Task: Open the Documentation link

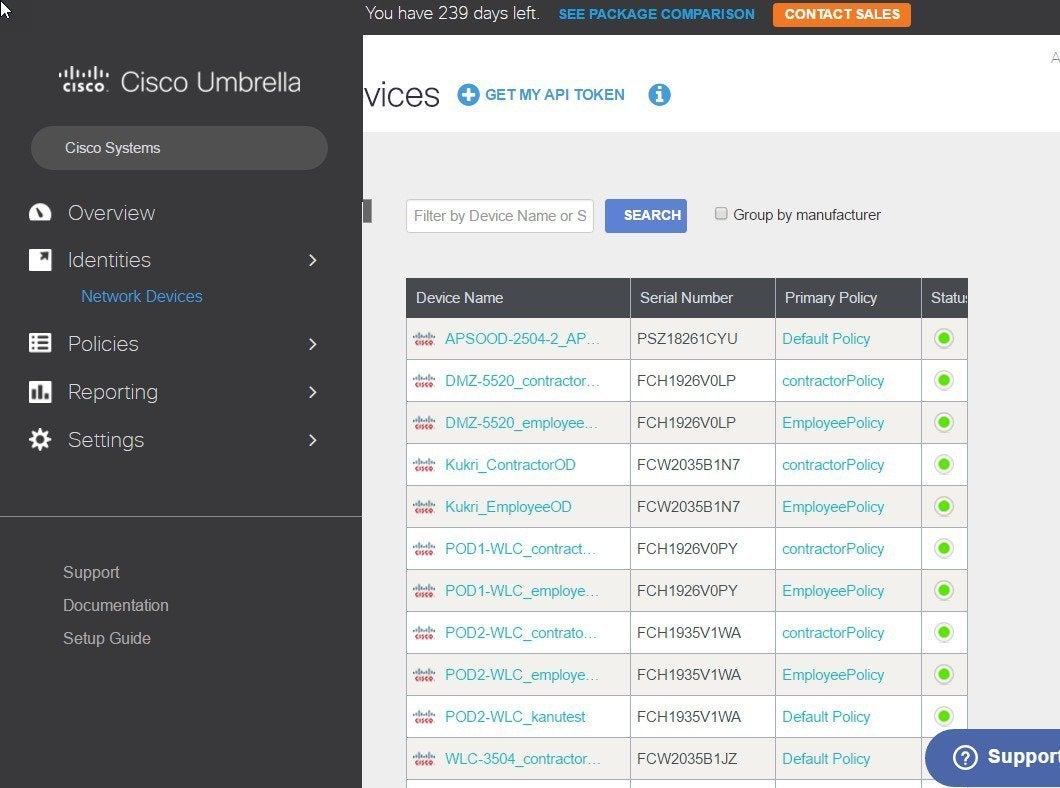Action: tap(116, 606)
